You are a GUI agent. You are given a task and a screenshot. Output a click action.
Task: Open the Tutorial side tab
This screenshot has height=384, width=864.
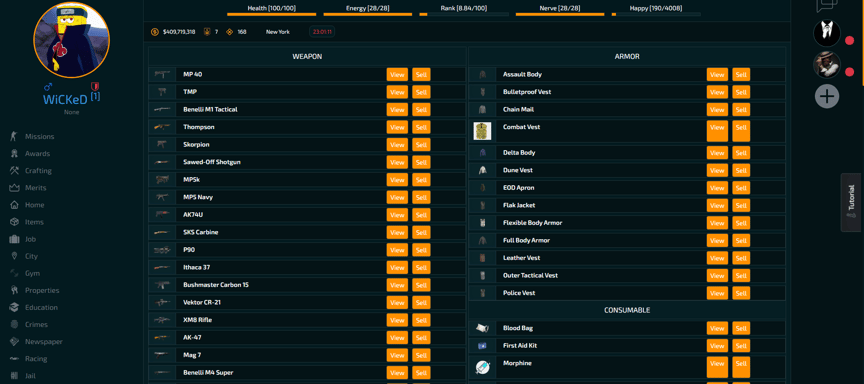pos(851,202)
